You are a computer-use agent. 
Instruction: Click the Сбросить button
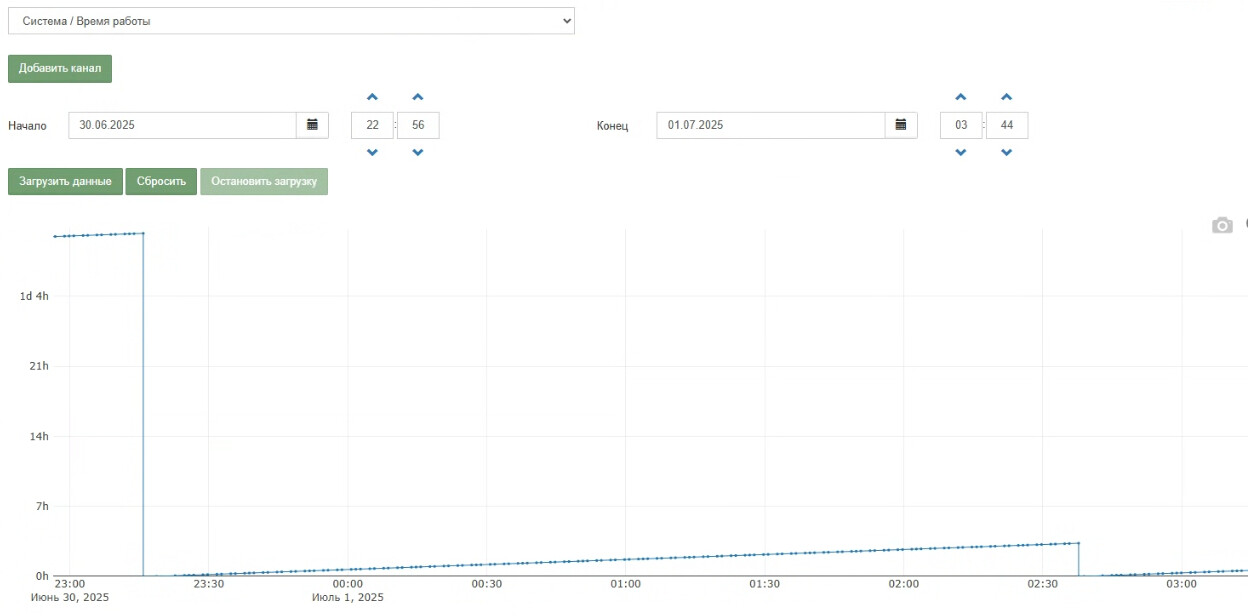click(161, 181)
